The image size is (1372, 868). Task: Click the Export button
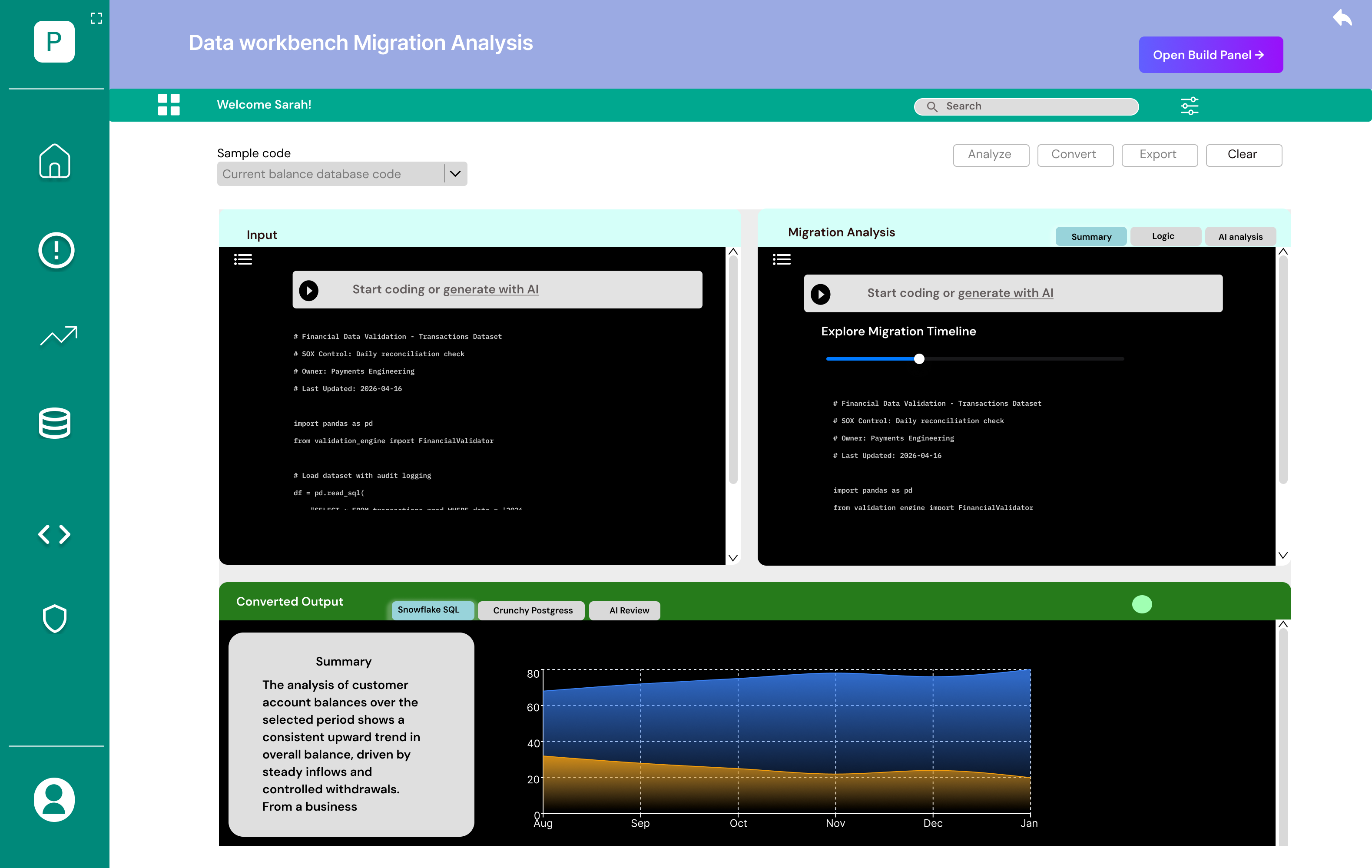pos(1160,155)
